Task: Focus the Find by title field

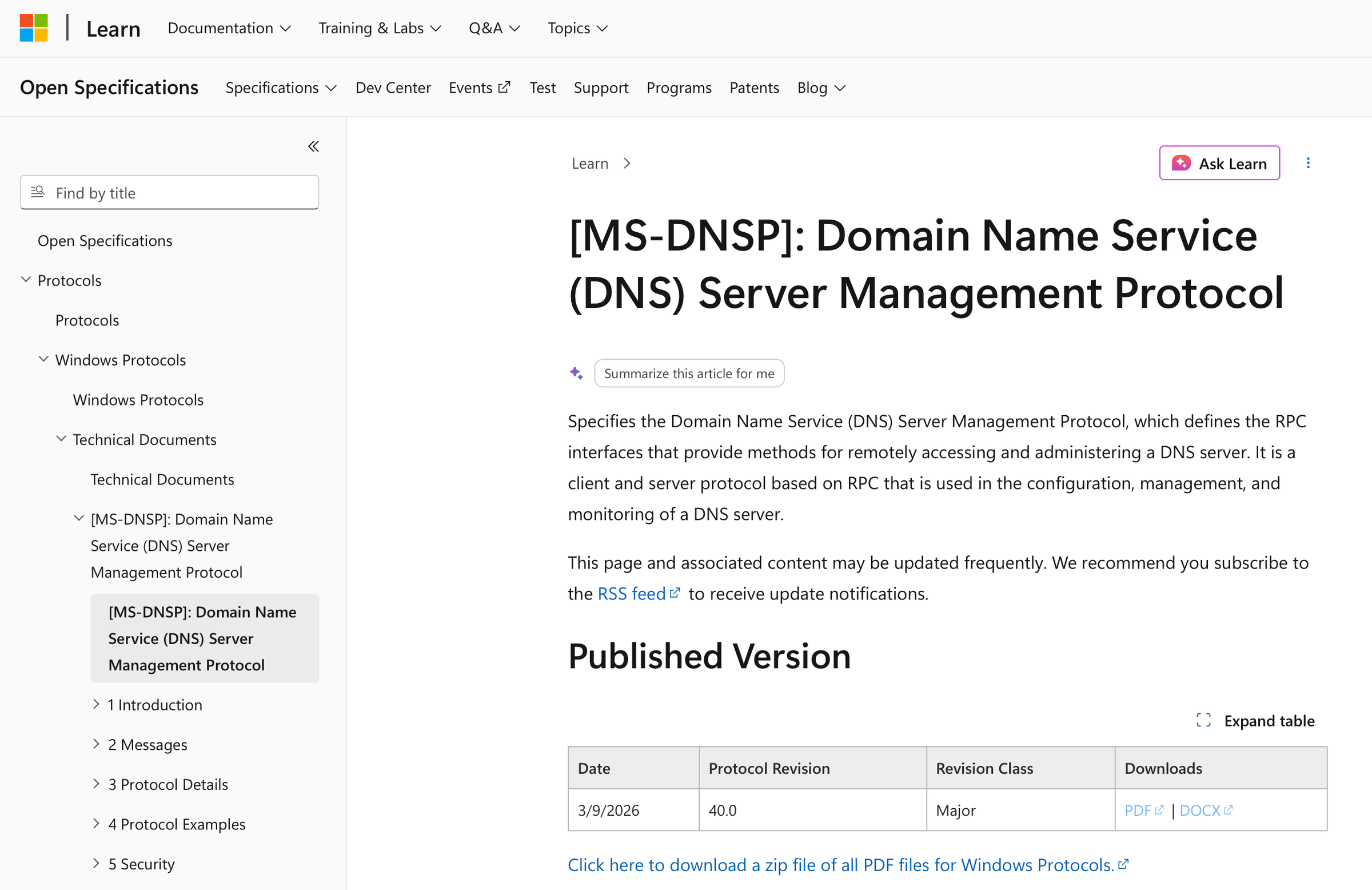Action: [x=169, y=192]
